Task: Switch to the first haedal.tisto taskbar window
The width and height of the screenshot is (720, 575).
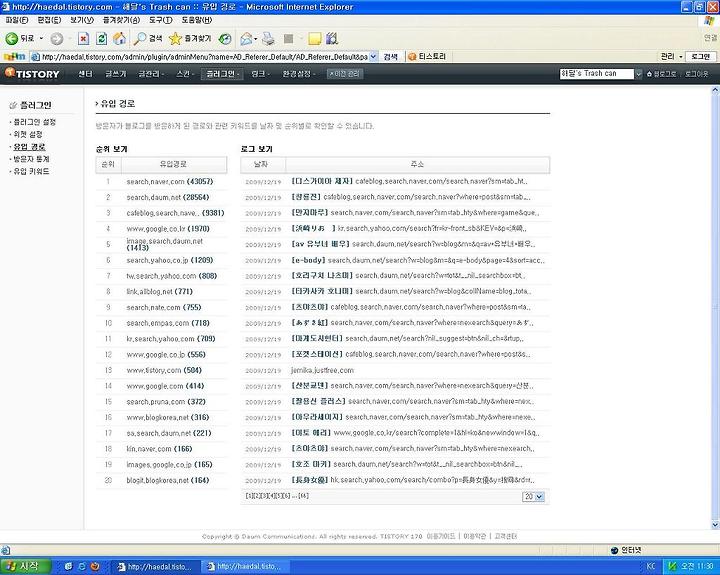Action: (x=155, y=567)
